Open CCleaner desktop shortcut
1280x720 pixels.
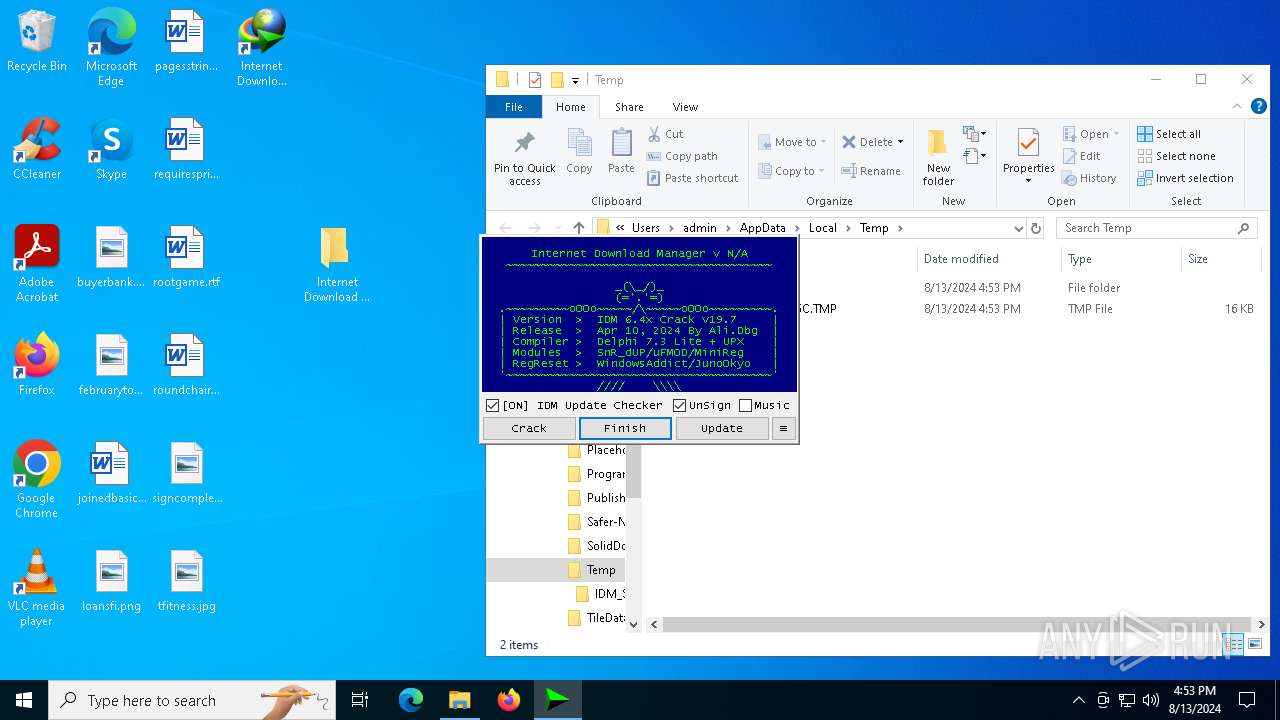coord(37,150)
